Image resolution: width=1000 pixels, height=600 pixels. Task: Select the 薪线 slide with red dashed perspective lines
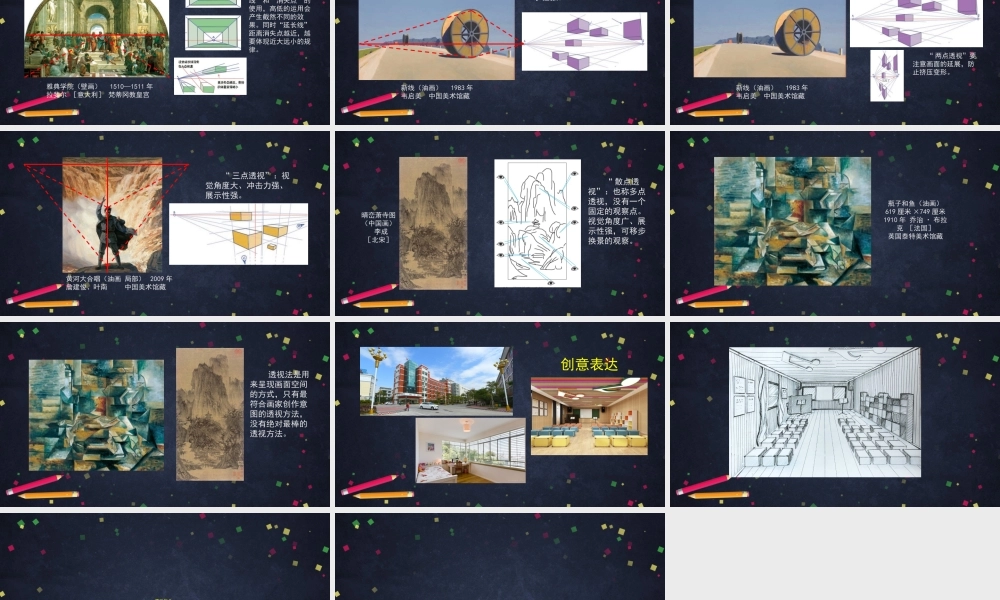pos(500,62)
